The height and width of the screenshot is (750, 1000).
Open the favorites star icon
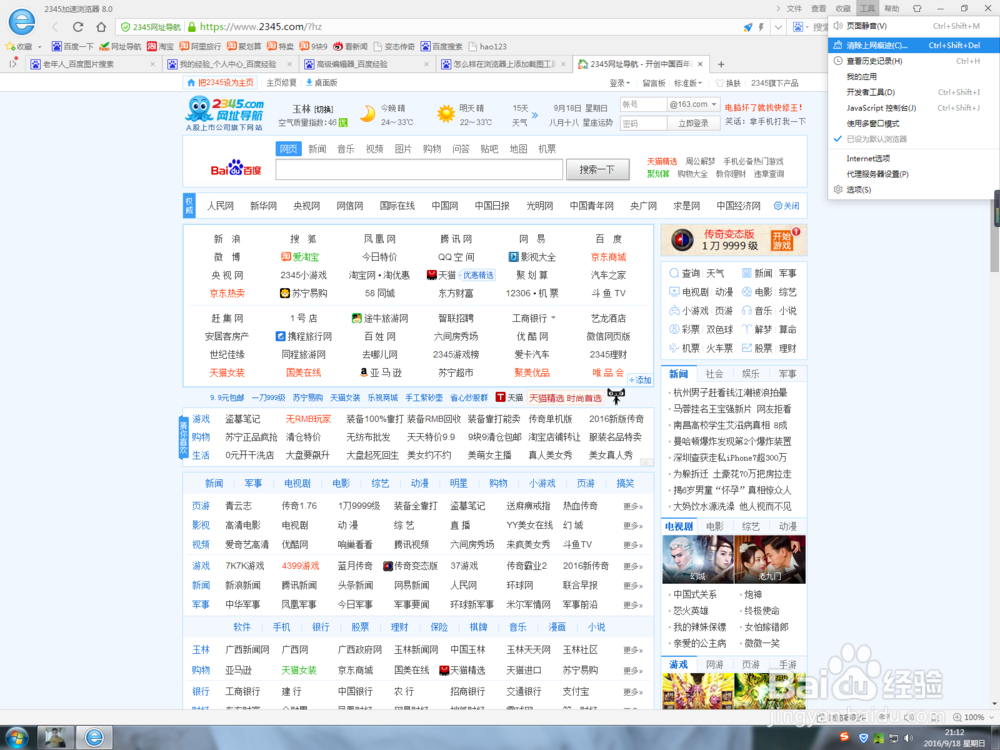coord(10,46)
